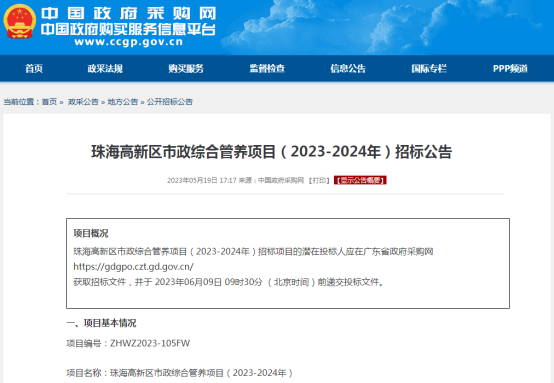The image size is (554, 383).
Task: Click the 打印 print link
Action: [319, 181]
